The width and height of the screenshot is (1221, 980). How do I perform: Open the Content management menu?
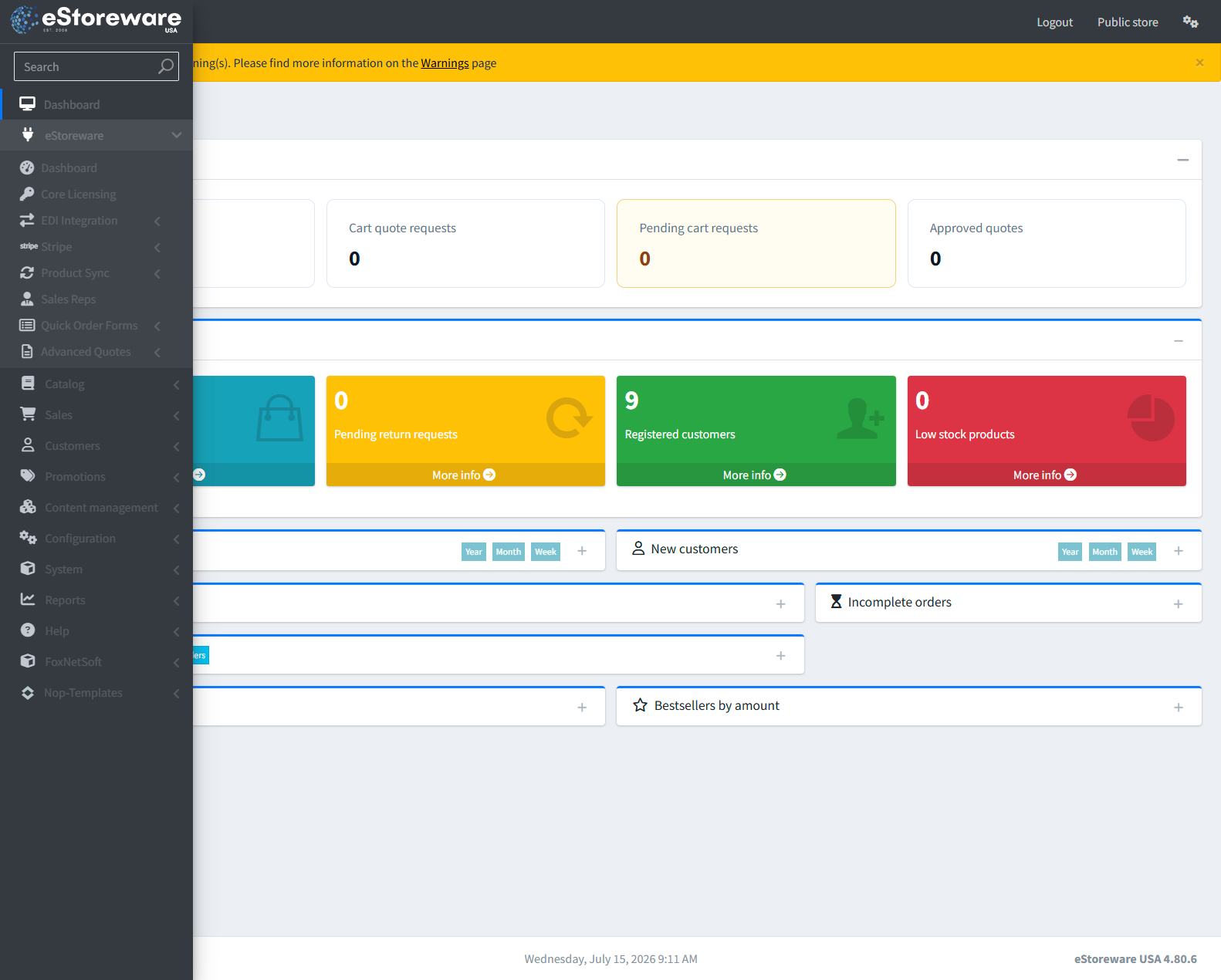pos(96,507)
